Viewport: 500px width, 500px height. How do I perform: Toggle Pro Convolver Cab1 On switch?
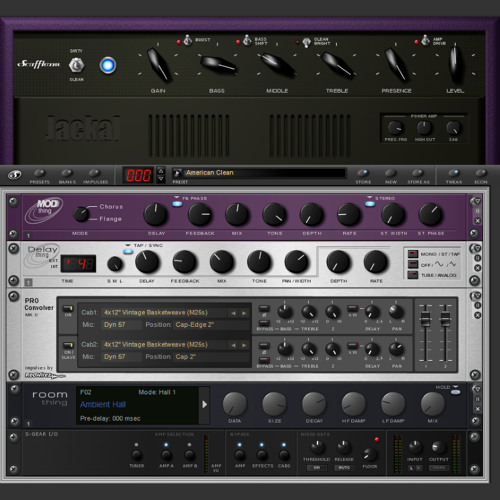(68, 309)
